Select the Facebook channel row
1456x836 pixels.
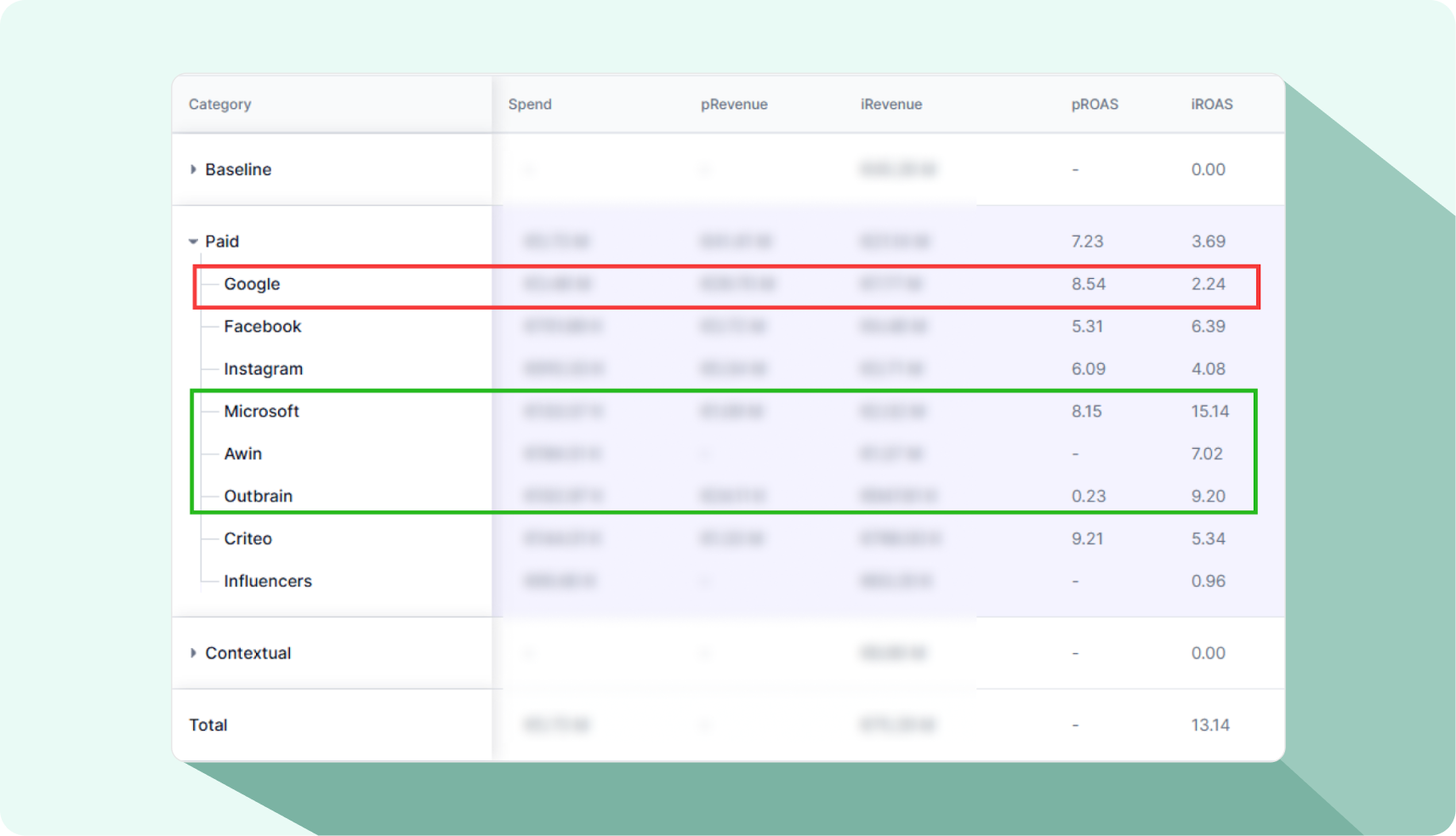pyautogui.click(x=262, y=327)
